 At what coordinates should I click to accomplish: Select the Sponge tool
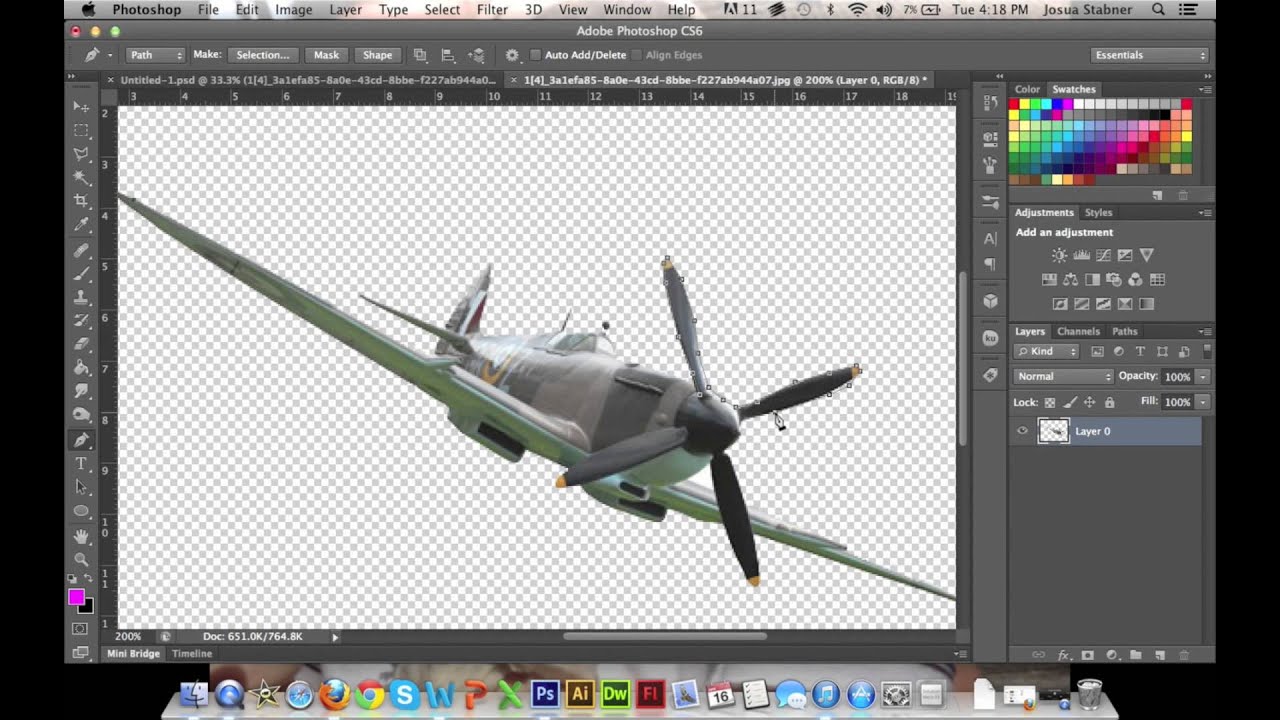(81, 415)
